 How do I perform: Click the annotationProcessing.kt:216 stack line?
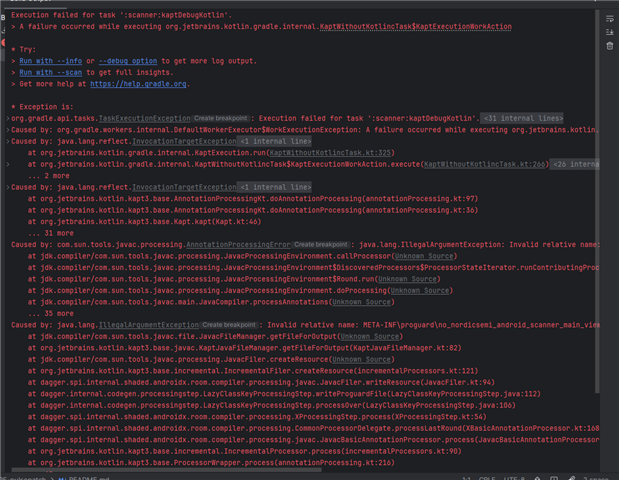tap(211, 462)
